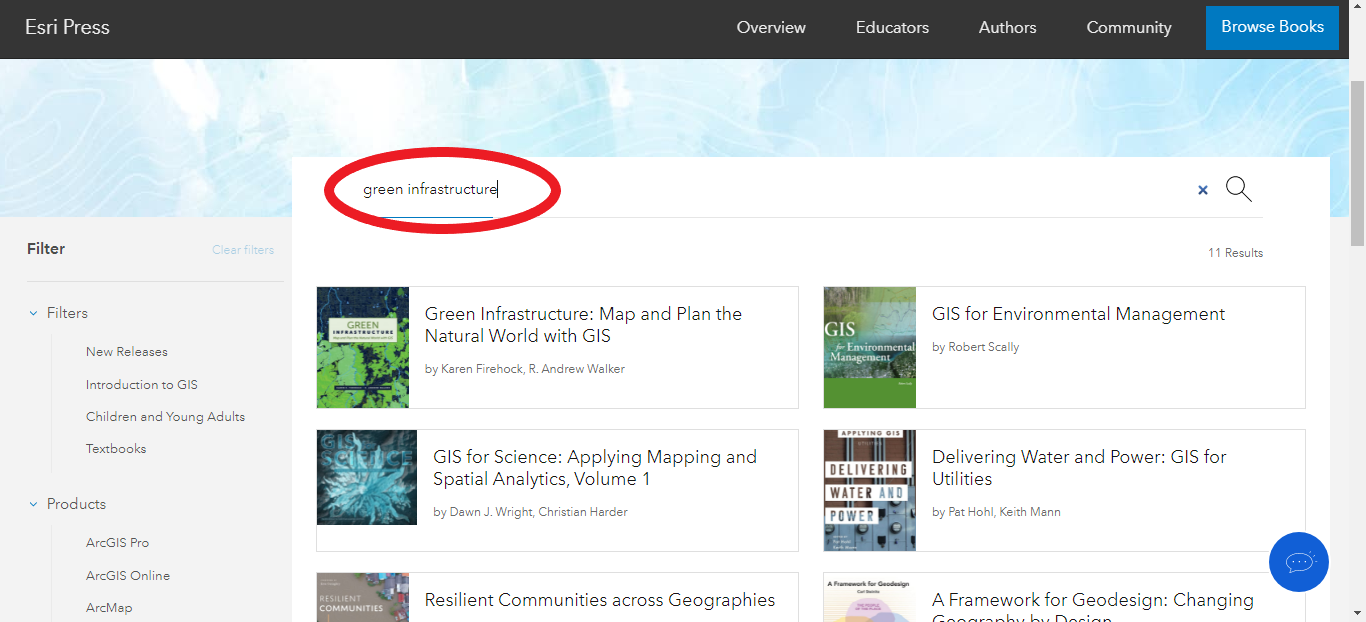
Task: Click author text by Robert Scally
Action: tap(976, 347)
